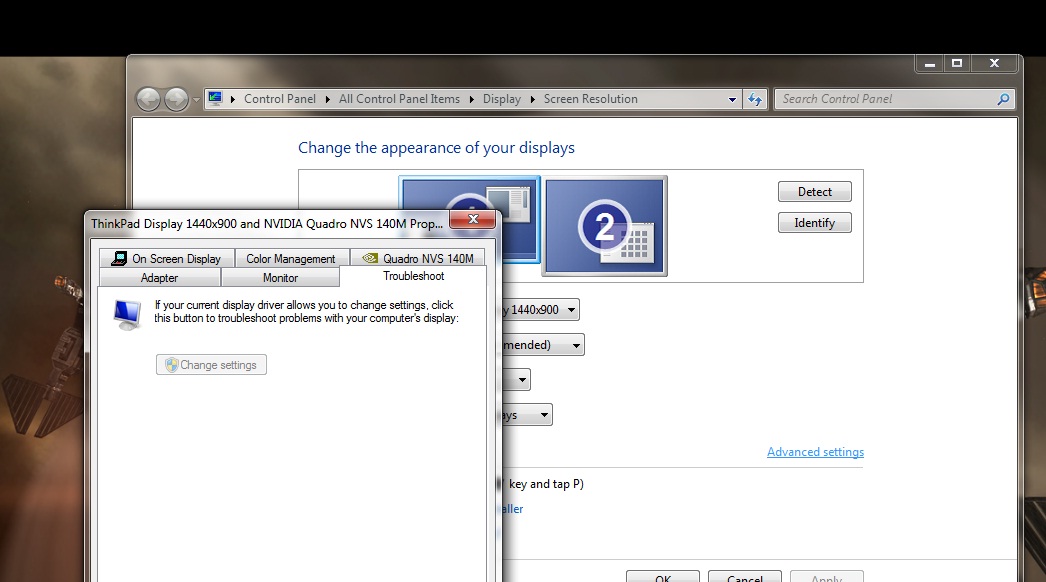Click OK in Screen Resolution window
1046x582 pixels.
[662, 577]
